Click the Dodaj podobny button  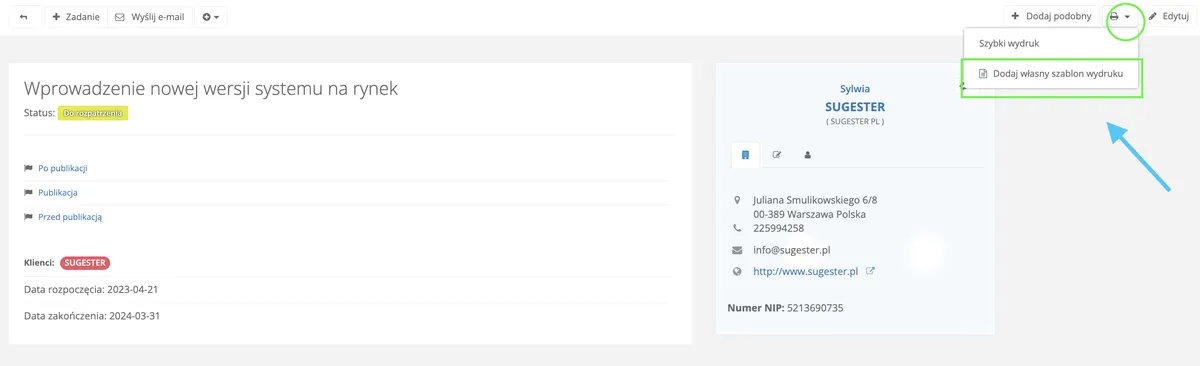1050,17
